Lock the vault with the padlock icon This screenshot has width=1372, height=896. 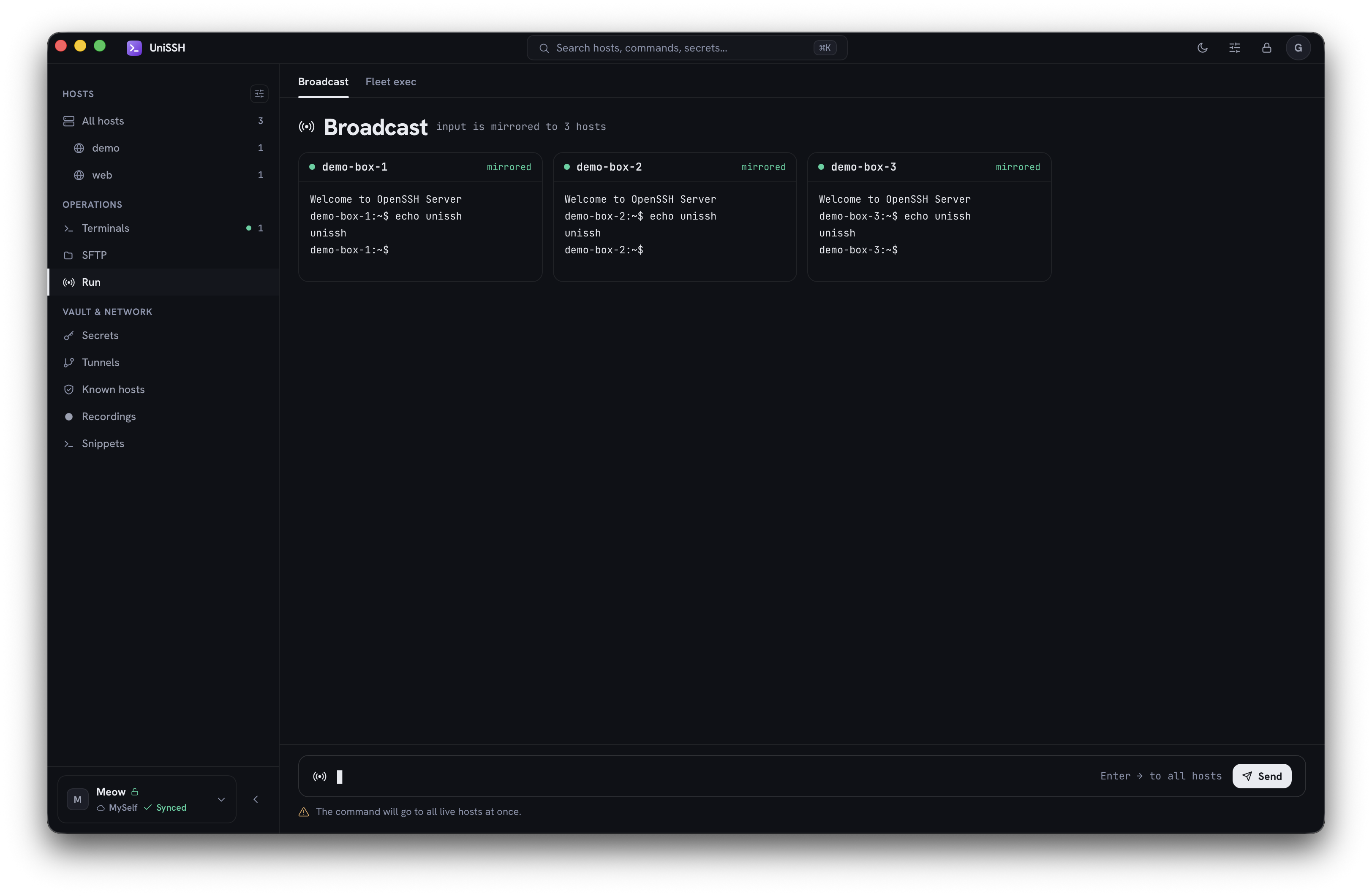pyautogui.click(x=1266, y=48)
